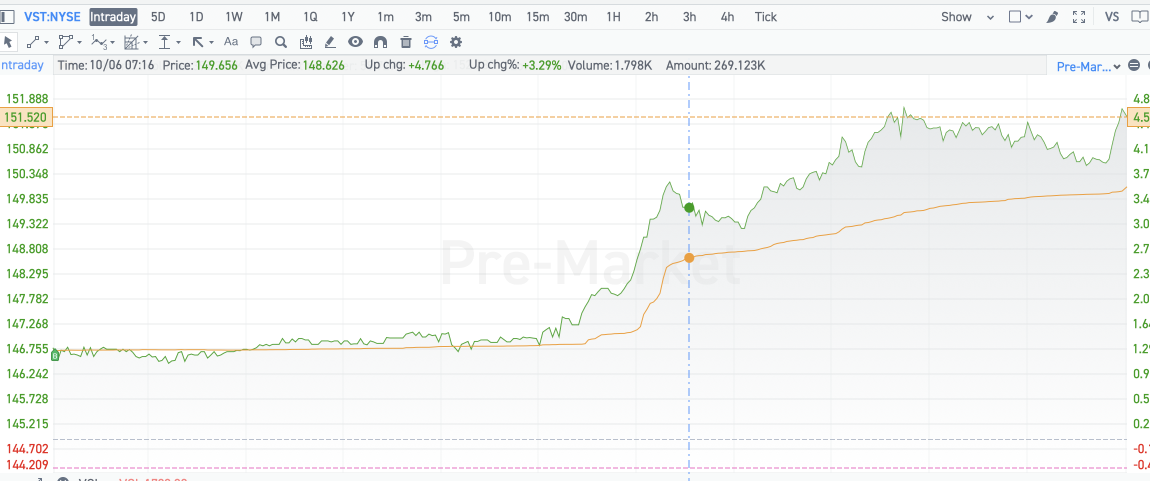Screen dimensions: 1150x481
Task: Click the 151.520 price label
Action: [x=26, y=117]
